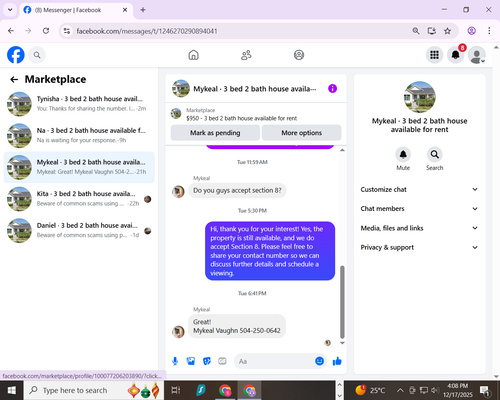The width and height of the screenshot is (500, 400).
Task: Choose a GIF icon
Action: tap(222, 361)
